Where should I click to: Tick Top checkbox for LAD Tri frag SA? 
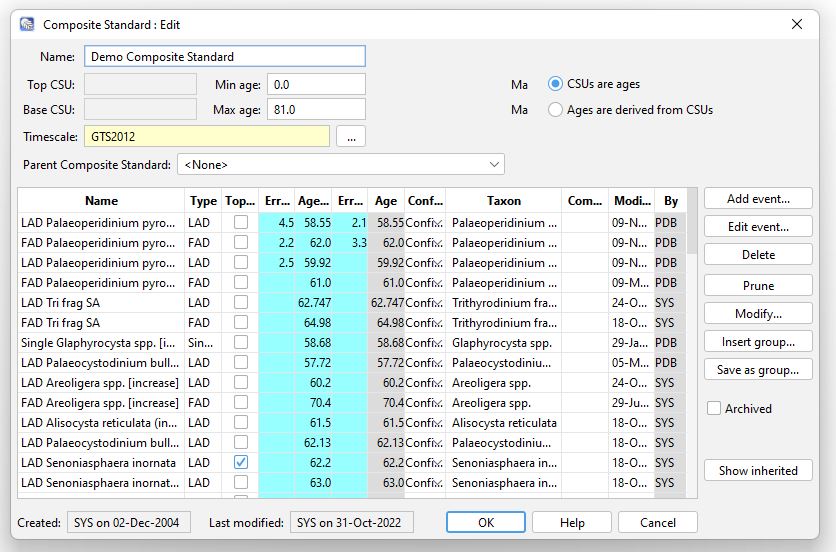click(241, 302)
